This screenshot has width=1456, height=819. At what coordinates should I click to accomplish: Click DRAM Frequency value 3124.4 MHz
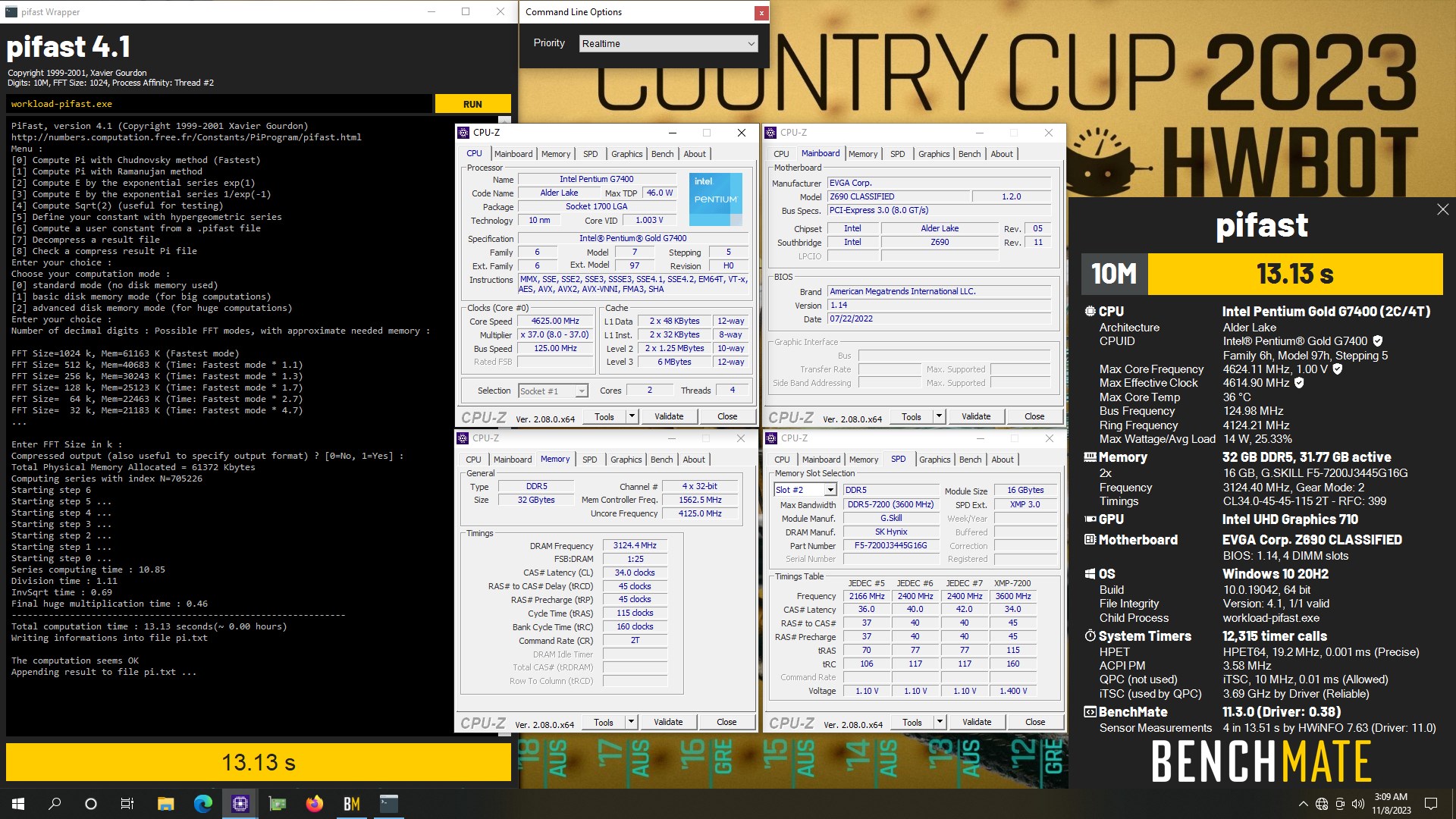pos(635,545)
